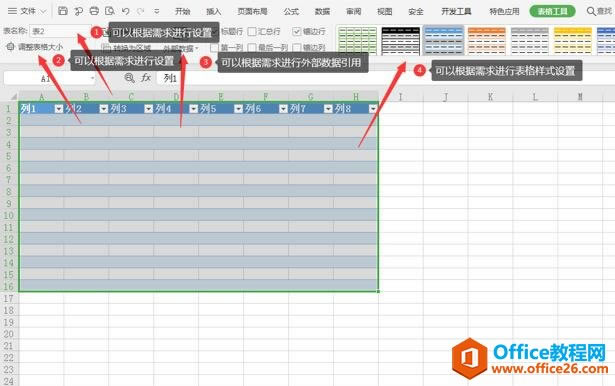The height and width of the screenshot is (386, 615).
Task: Switch to the 特色应用 Featured Apps tab
Action: [504, 11]
